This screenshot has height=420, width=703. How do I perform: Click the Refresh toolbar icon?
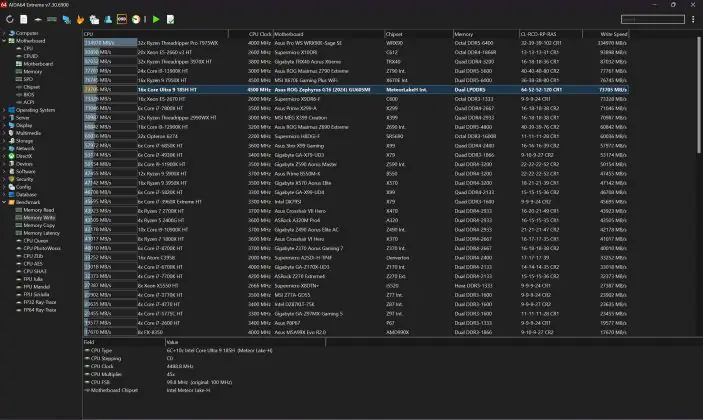point(9,19)
